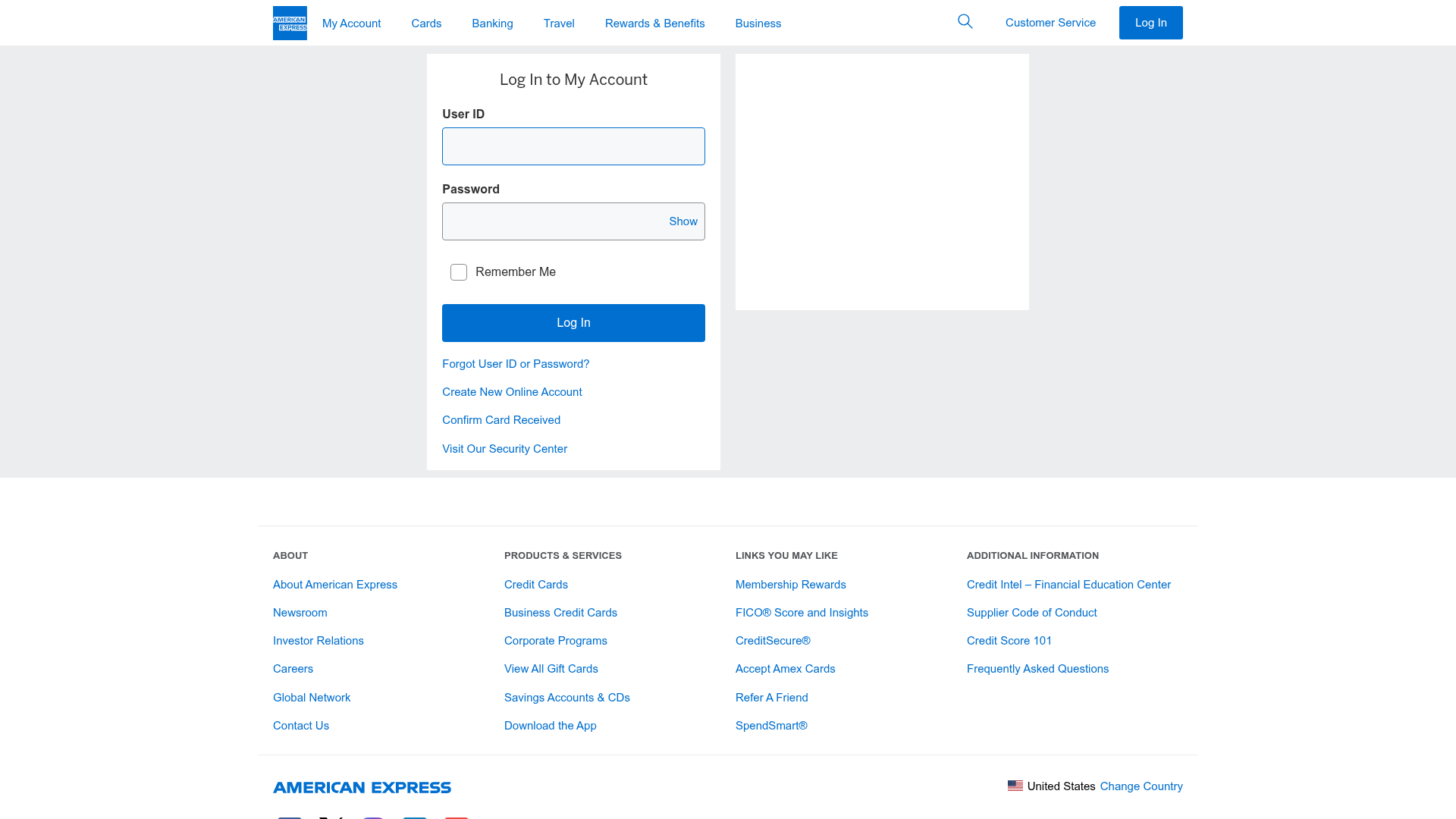
Task: Open the Banking menu
Action: tap(492, 24)
